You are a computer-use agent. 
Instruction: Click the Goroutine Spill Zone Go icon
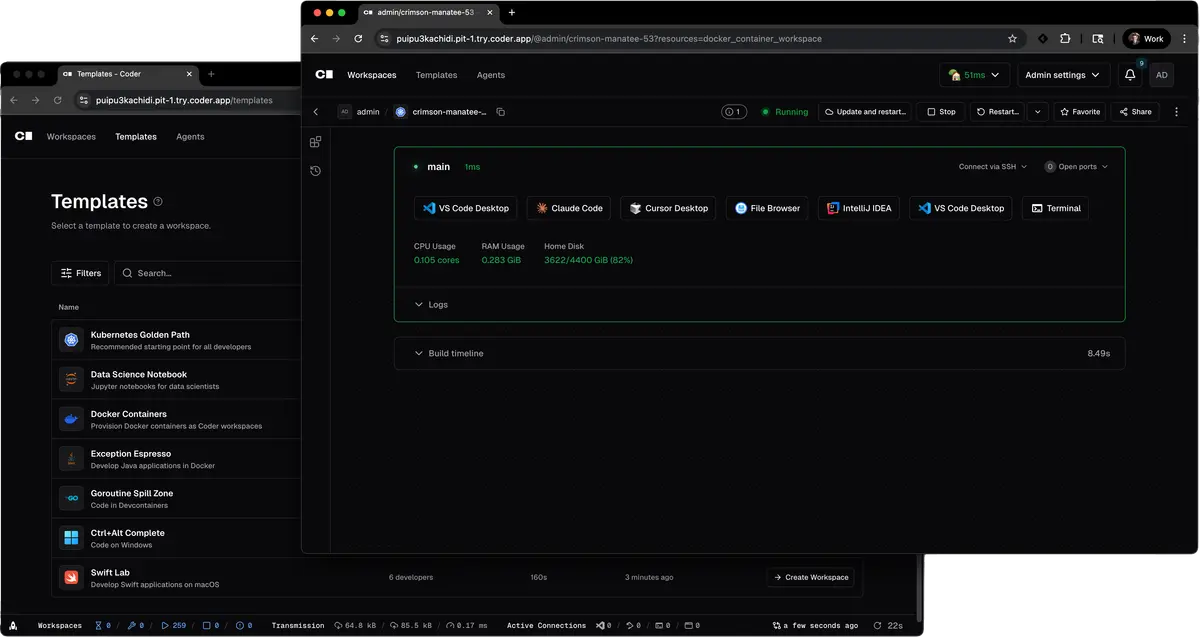[71, 498]
